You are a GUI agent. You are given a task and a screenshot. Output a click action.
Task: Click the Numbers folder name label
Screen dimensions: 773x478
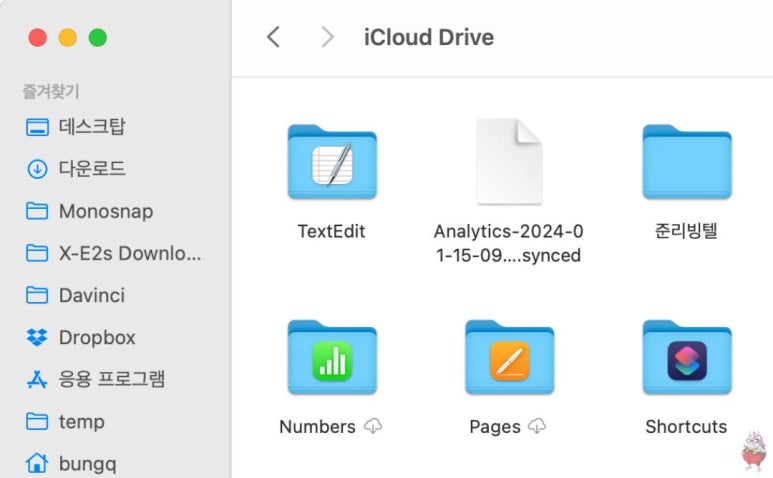coord(317,426)
